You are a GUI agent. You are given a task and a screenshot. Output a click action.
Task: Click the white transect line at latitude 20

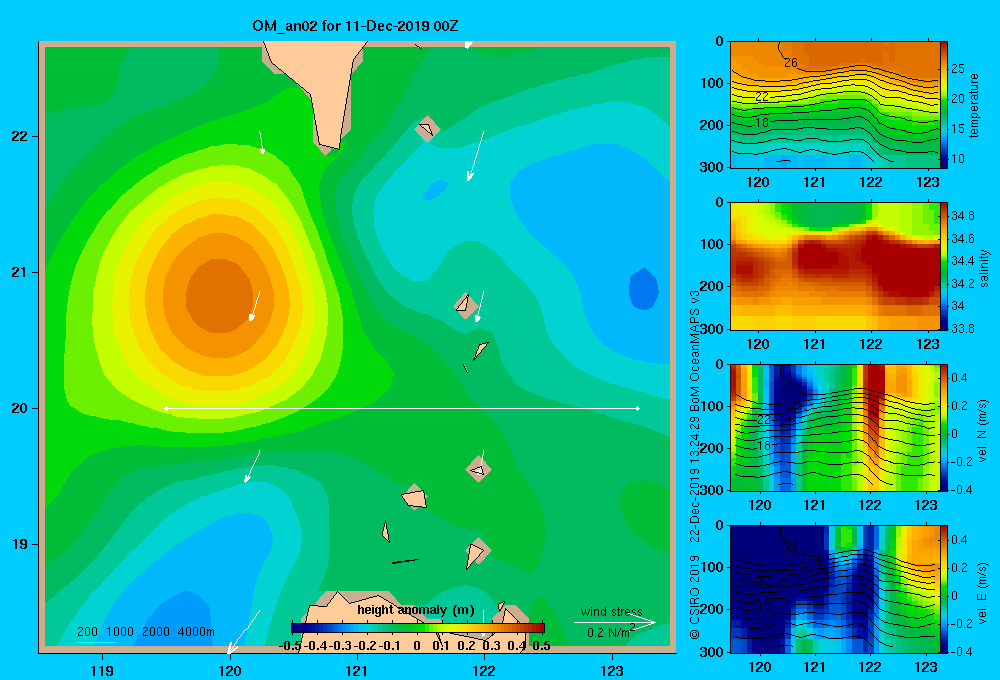click(x=402, y=408)
